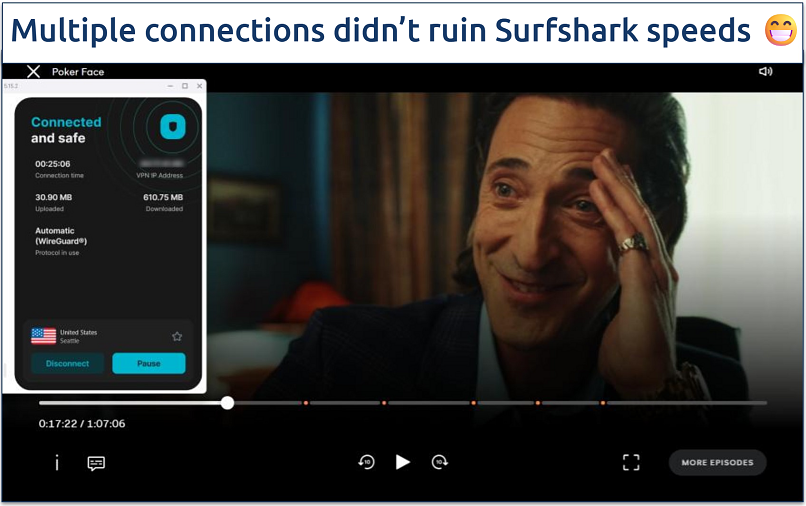Open More Episodes list
806x506 pixels.
(x=717, y=462)
